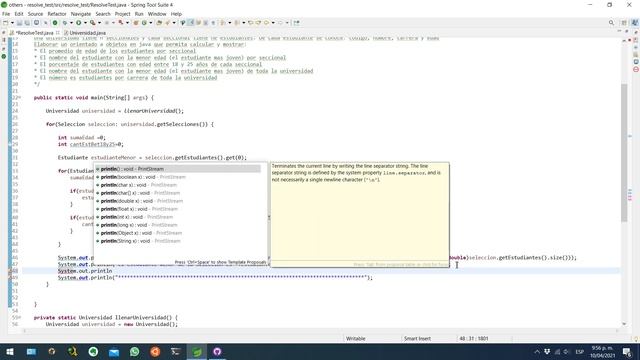The image size is (640, 360).
Task: Select println(double x) proposal
Action: click(178, 201)
